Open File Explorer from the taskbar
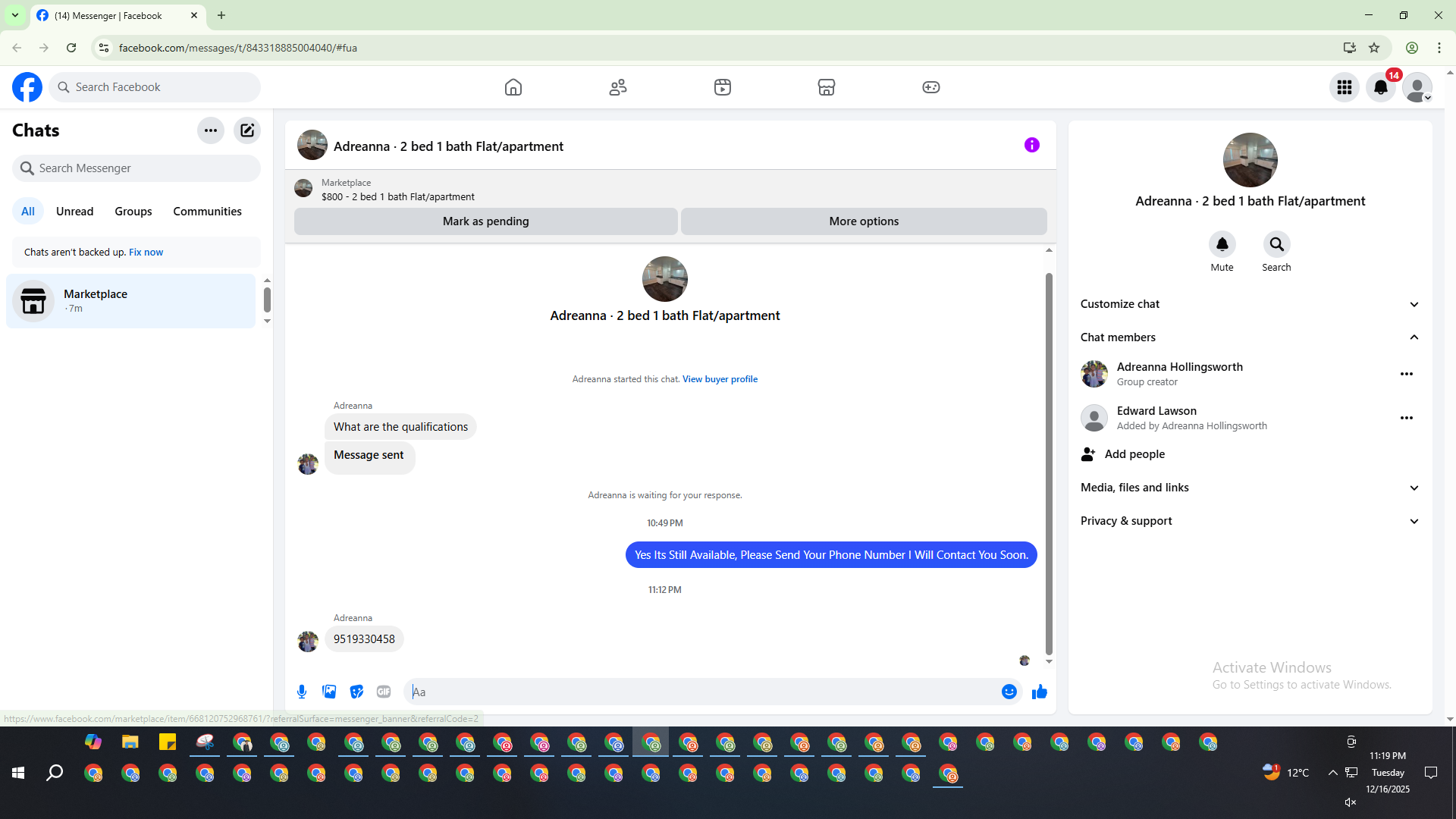Image resolution: width=1456 pixels, height=819 pixels. (x=130, y=742)
